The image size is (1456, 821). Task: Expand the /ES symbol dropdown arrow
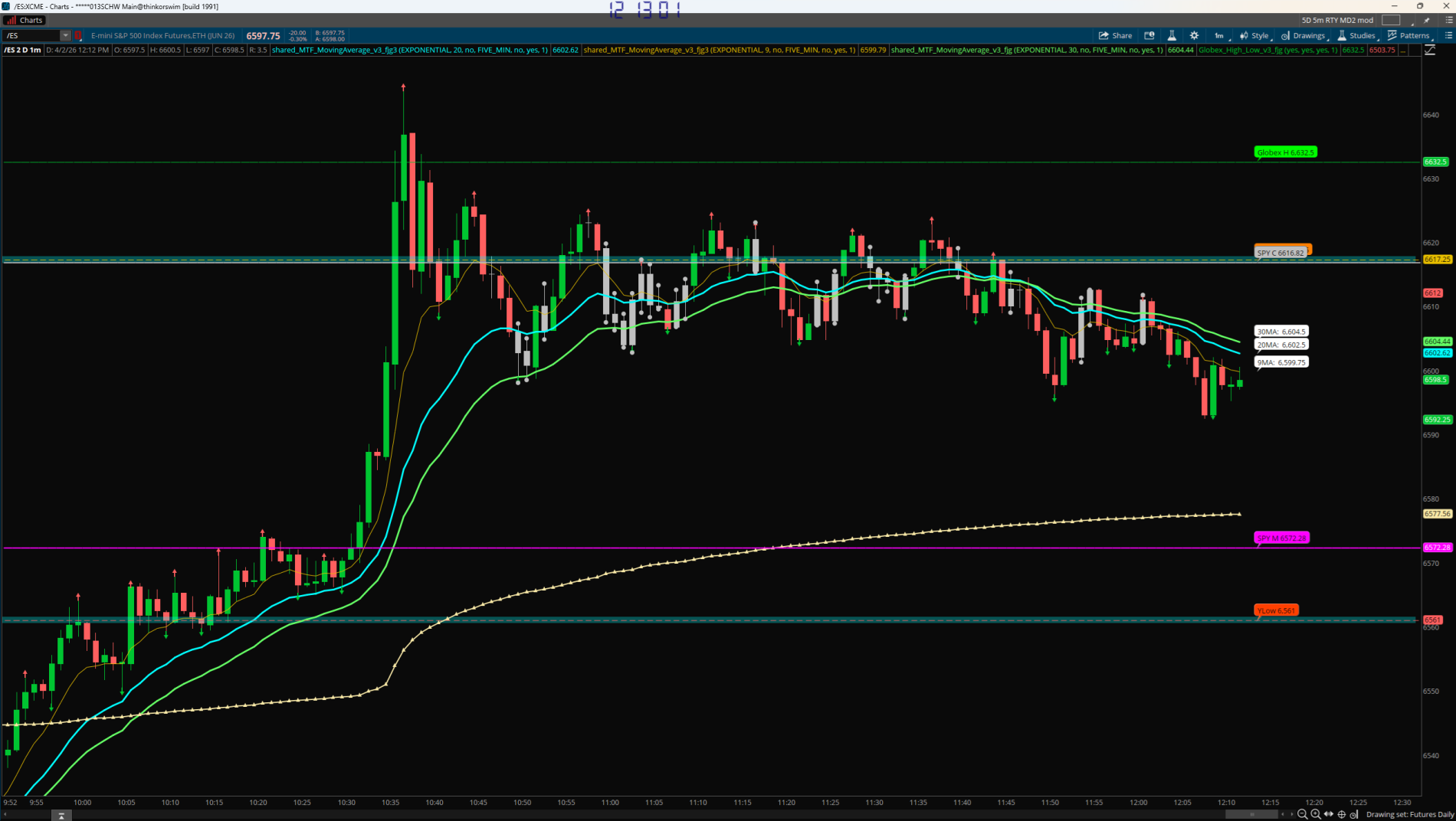coord(65,35)
